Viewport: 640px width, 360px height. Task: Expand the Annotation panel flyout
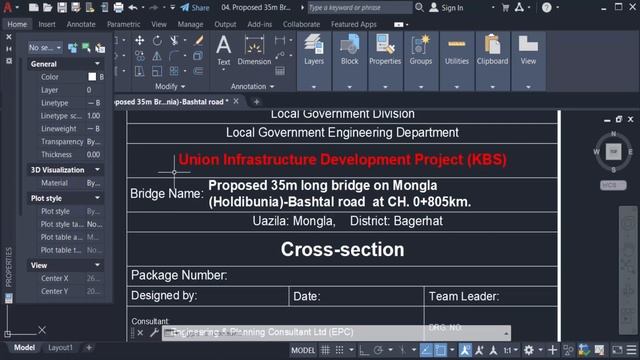[252, 86]
